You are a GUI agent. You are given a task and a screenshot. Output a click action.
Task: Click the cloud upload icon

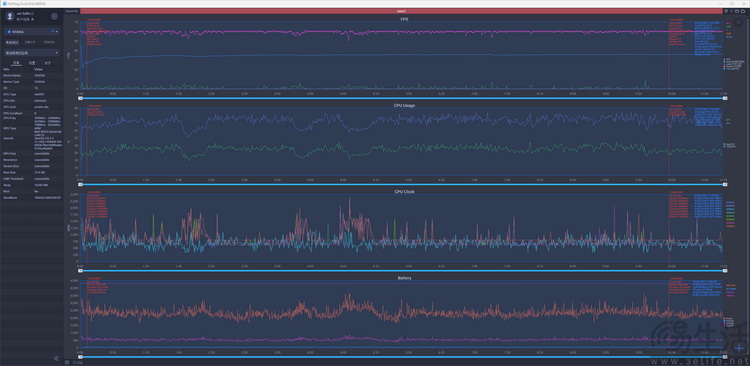tap(742, 11)
